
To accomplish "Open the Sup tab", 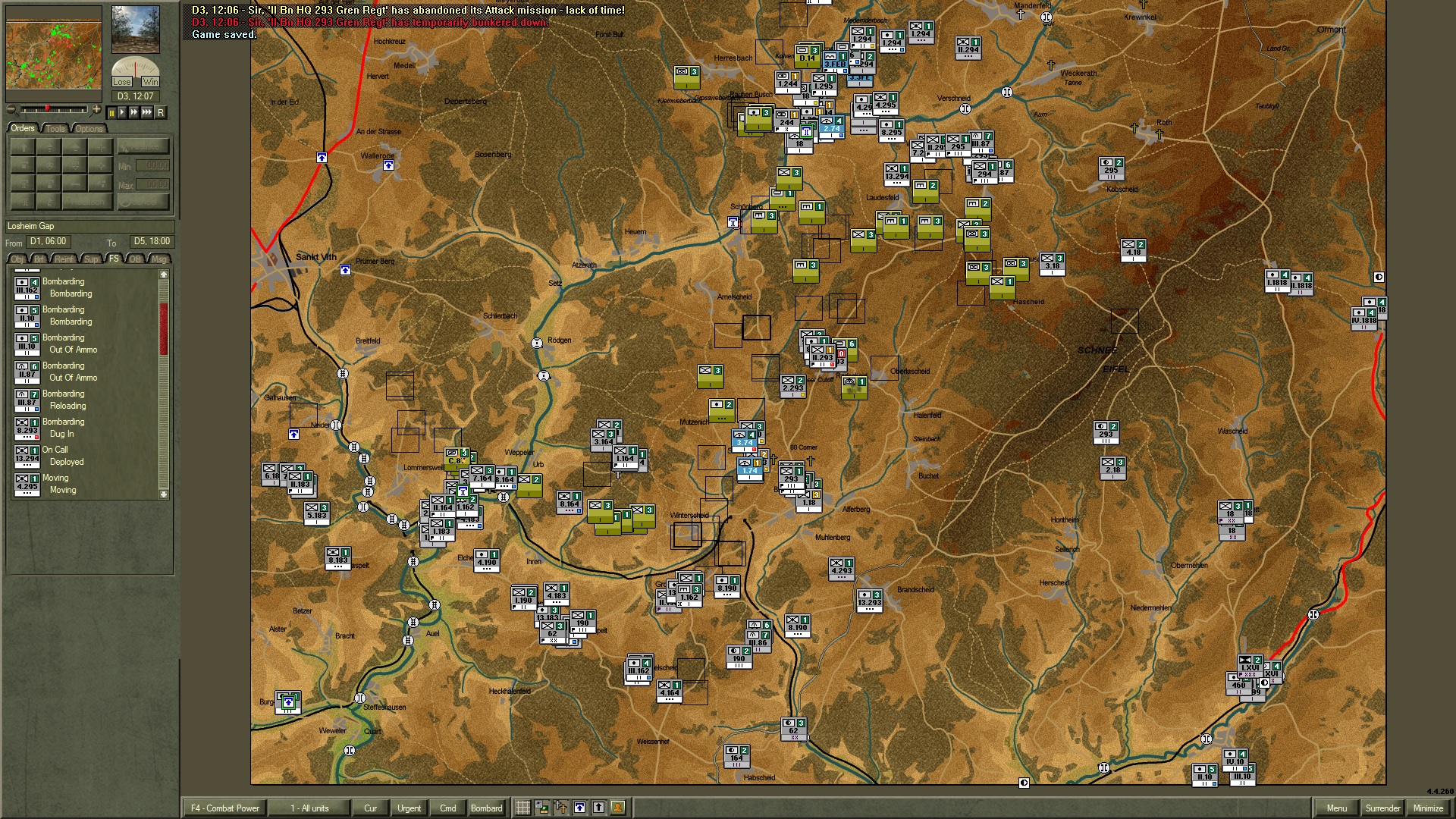I will tap(92, 259).
